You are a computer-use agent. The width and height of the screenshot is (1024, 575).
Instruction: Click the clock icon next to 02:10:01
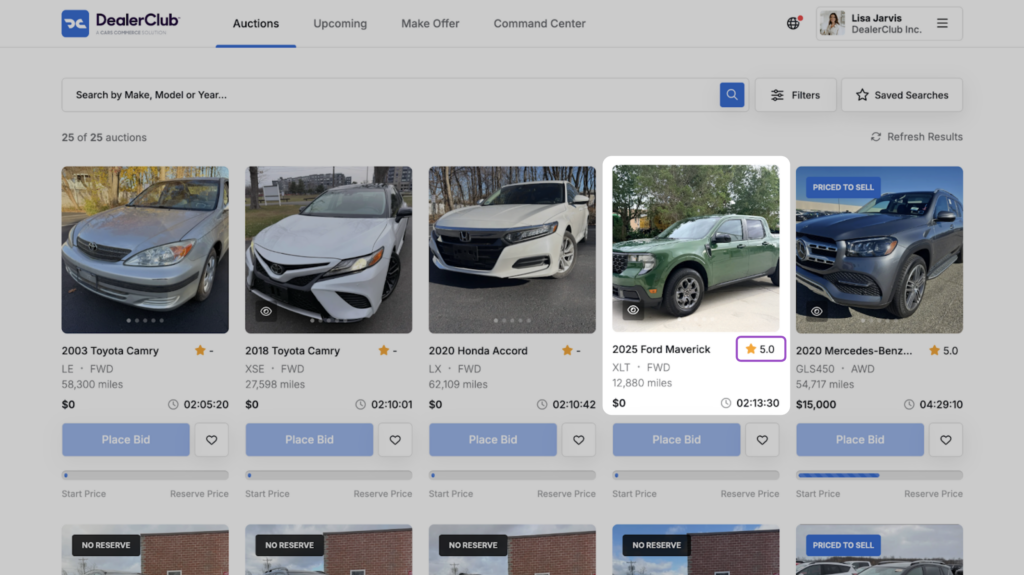pyautogui.click(x=360, y=404)
